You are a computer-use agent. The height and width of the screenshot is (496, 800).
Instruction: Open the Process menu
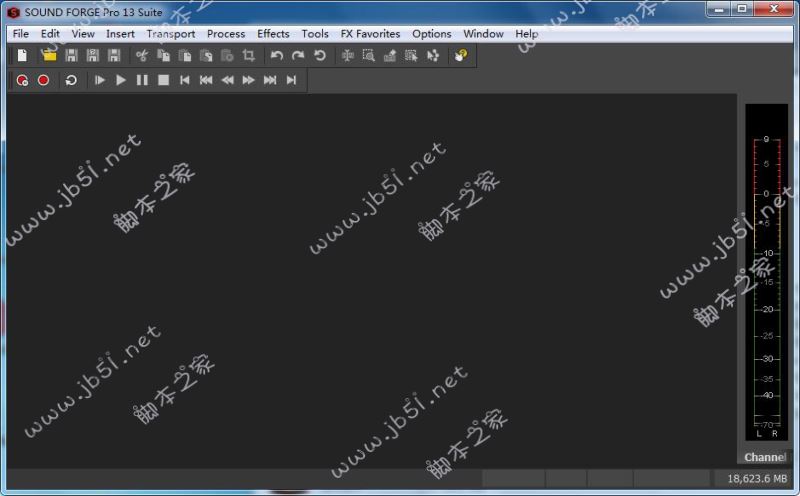226,34
